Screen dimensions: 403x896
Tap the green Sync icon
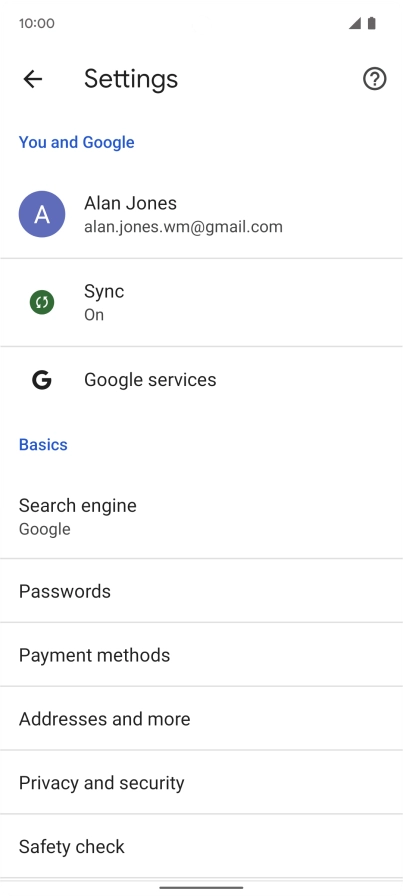[x=42, y=302]
